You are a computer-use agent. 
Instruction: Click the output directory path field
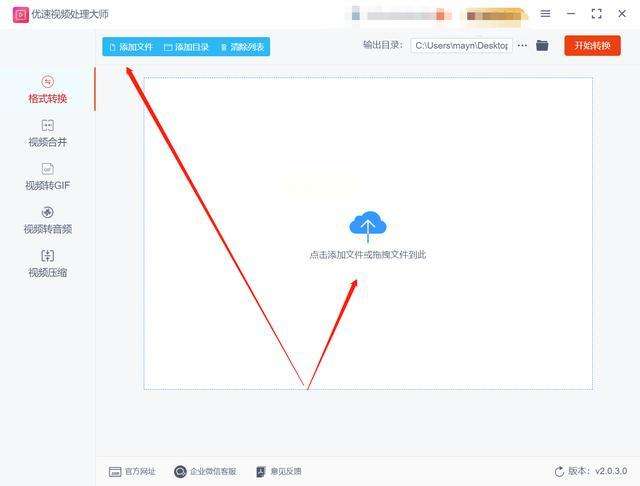point(462,46)
